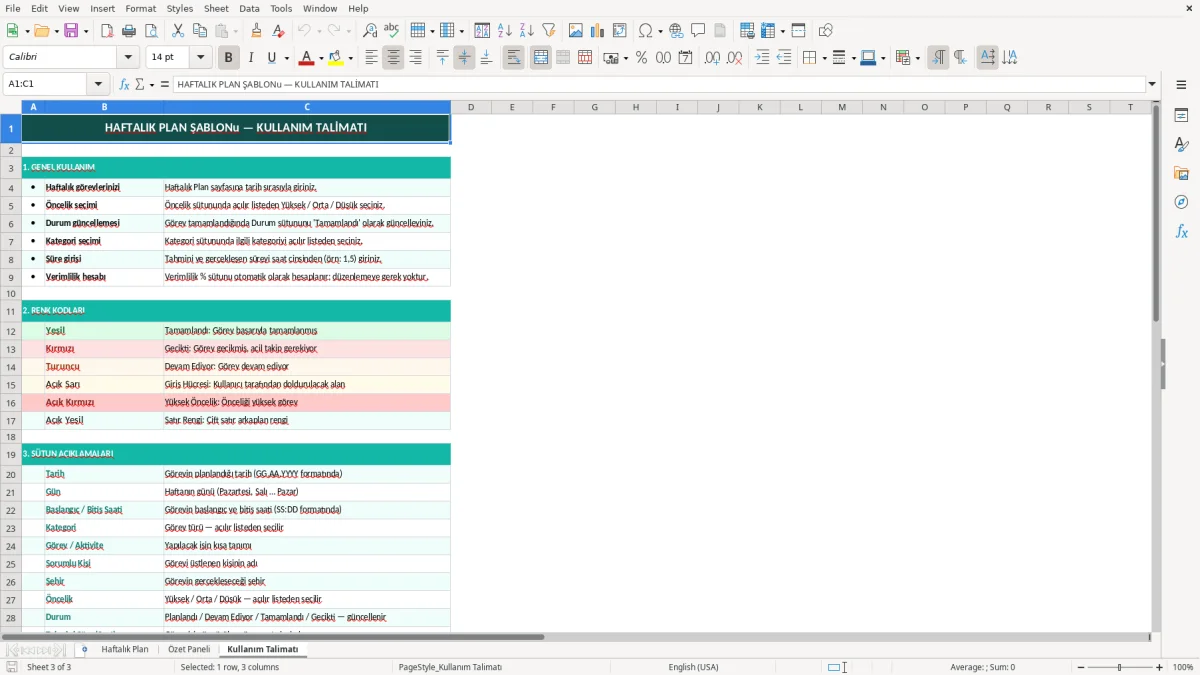Open the sidebar Gallery panel icon
Image resolution: width=1200 pixels, height=675 pixels.
(1181, 173)
